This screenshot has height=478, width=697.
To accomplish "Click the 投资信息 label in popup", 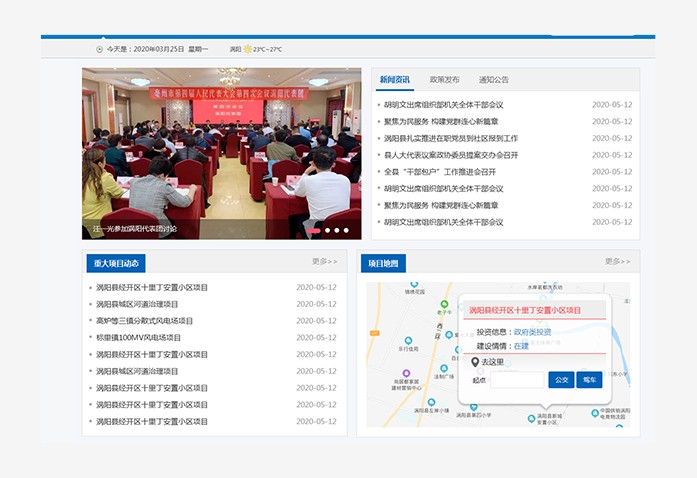I will pyautogui.click(x=492, y=332).
